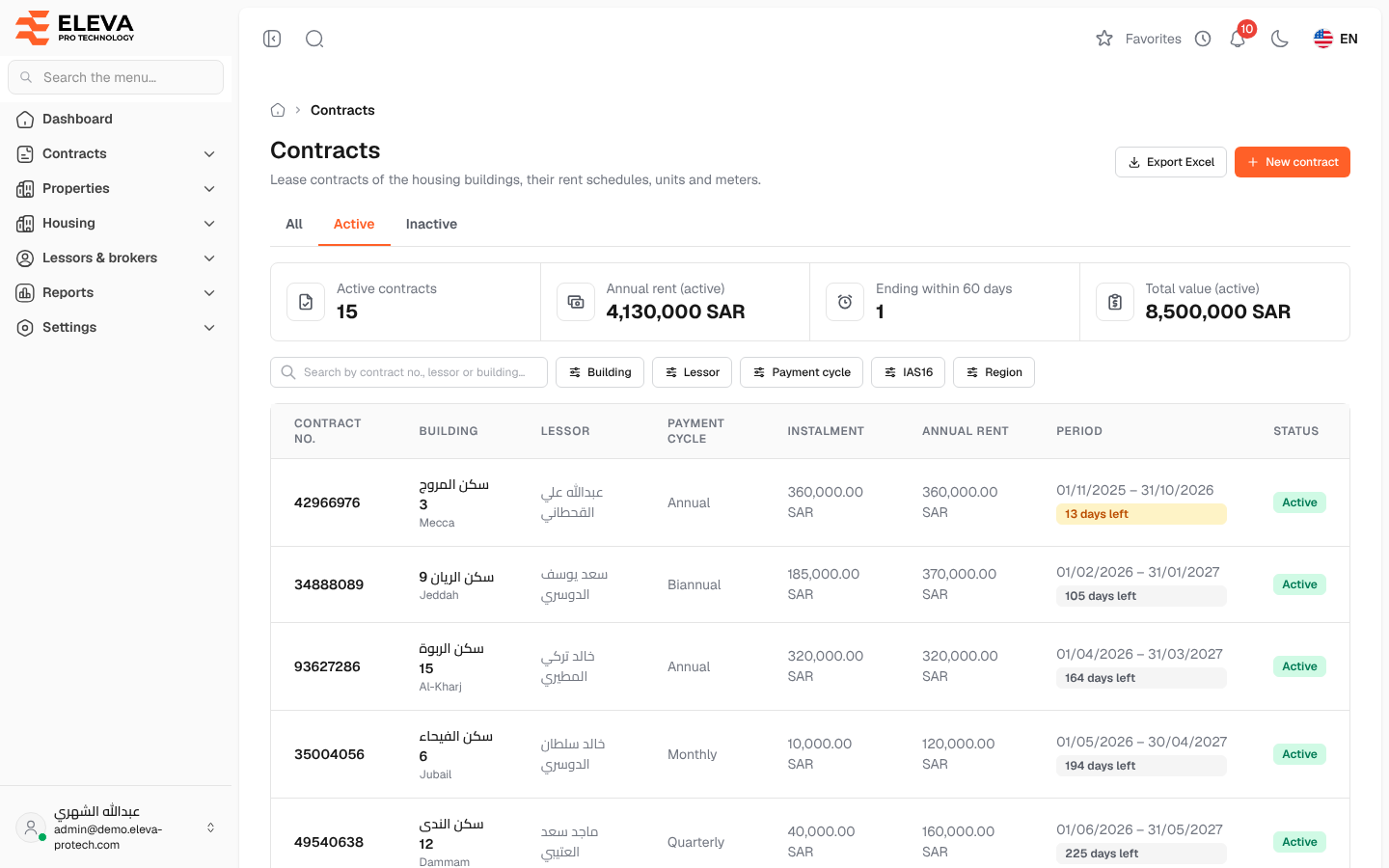The width and height of the screenshot is (1389, 868).
Task: Expand the Properties menu chevron
Action: click(x=209, y=189)
